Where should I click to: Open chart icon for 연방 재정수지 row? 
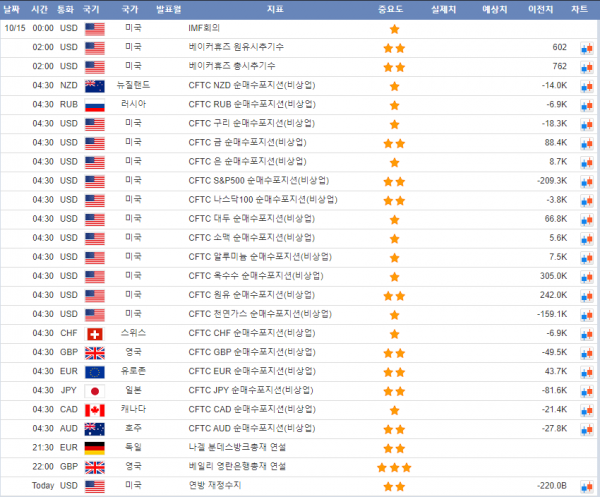point(585,486)
